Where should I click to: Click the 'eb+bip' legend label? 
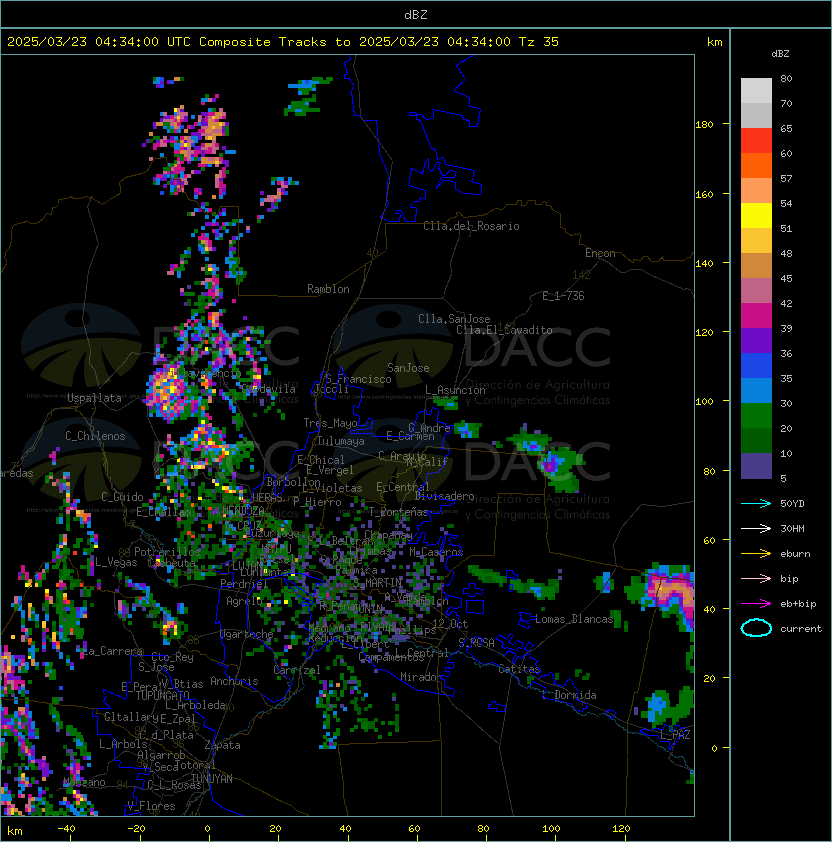pos(798,604)
